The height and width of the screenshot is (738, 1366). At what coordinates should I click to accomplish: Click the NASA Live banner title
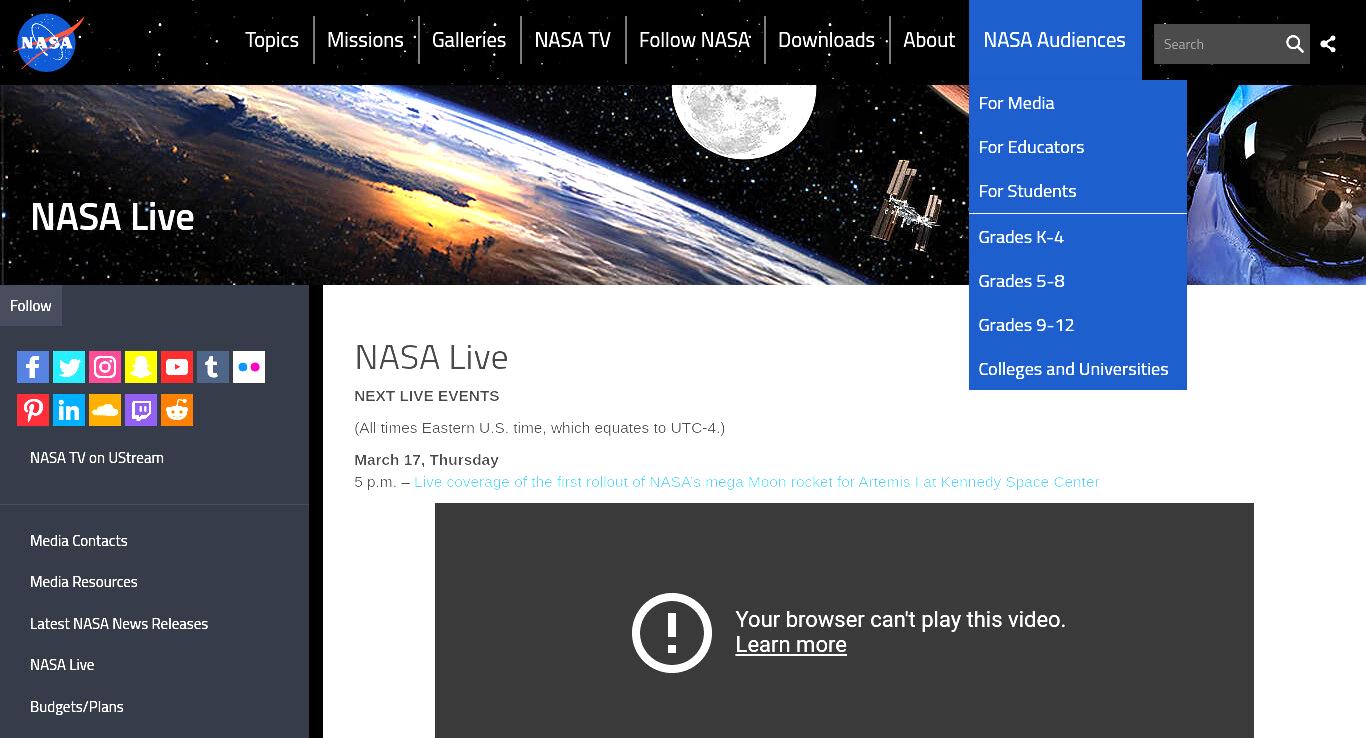(x=112, y=217)
